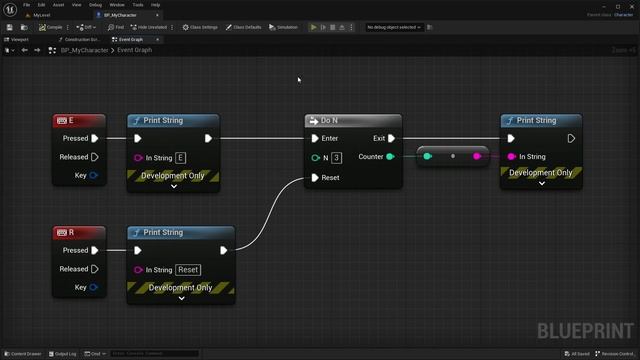
Task: Open Class Defaults
Action: tap(244, 27)
